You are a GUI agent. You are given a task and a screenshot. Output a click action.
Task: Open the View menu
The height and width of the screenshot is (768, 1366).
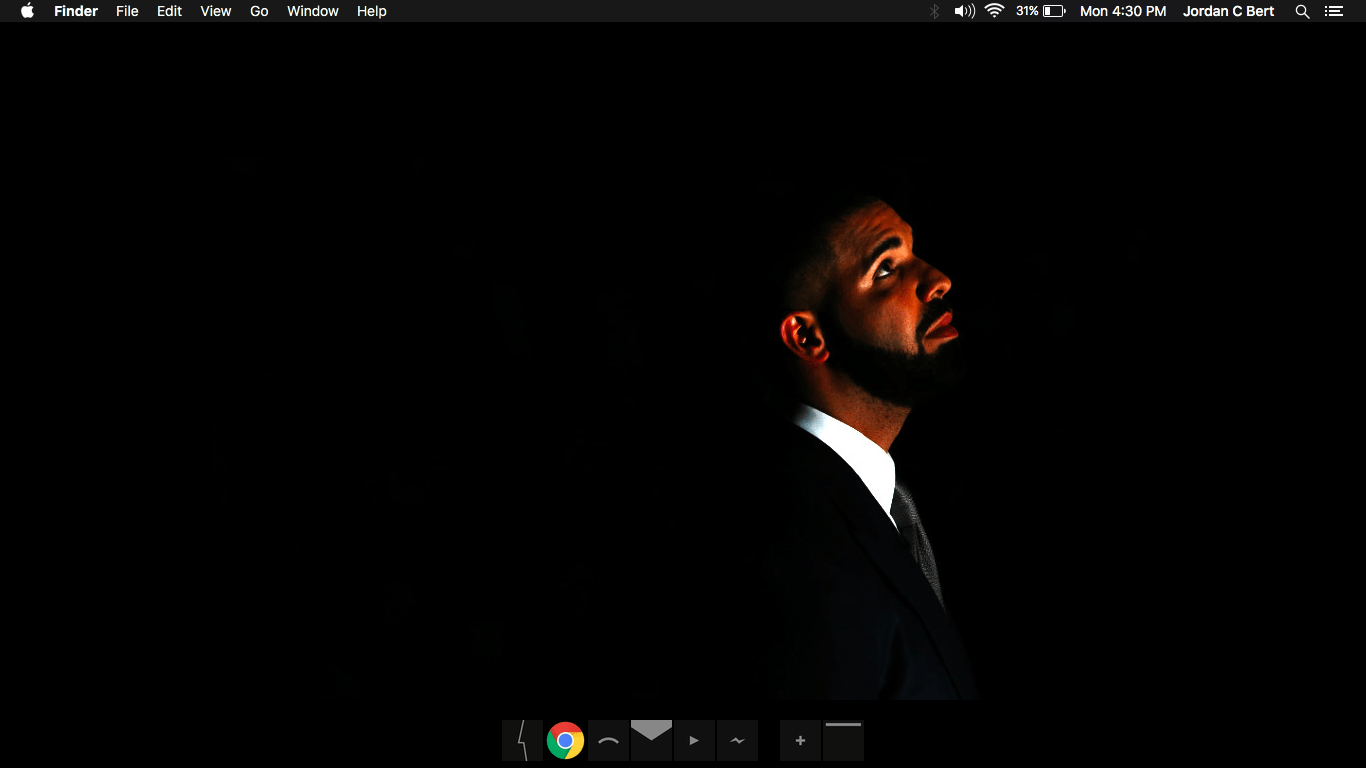pos(215,11)
